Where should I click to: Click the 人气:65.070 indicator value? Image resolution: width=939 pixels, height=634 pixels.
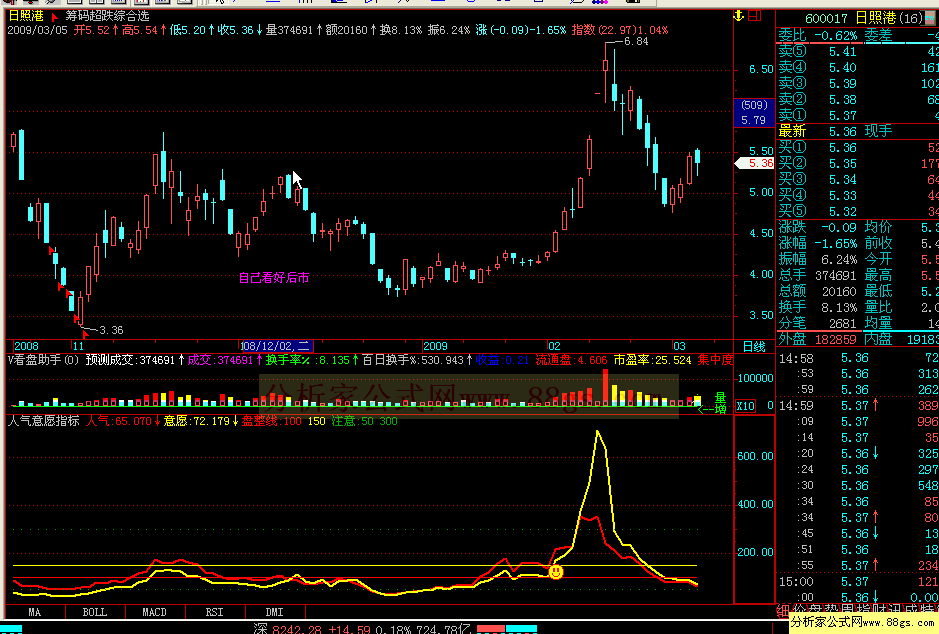123,421
